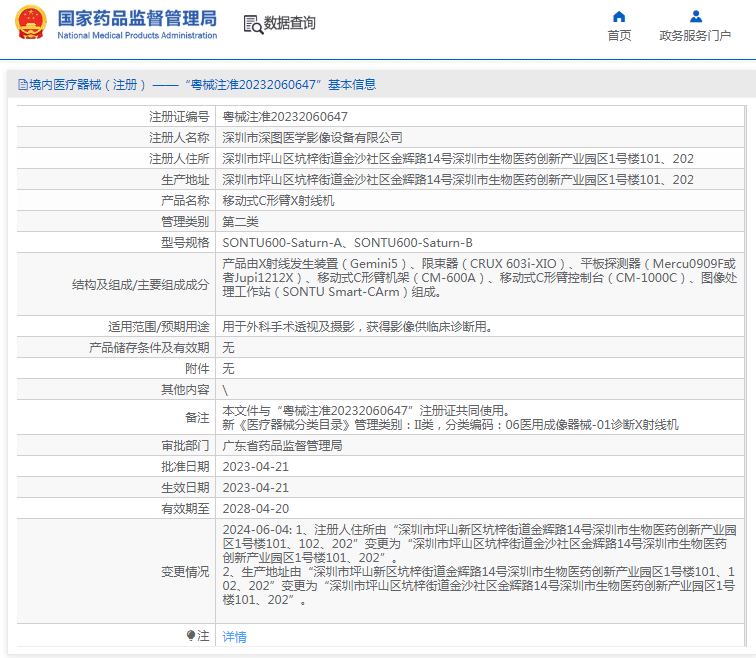This screenshot has width=756, height=658.
Task: Click expiry date 2028-04-20
Action: pos(256,509)
